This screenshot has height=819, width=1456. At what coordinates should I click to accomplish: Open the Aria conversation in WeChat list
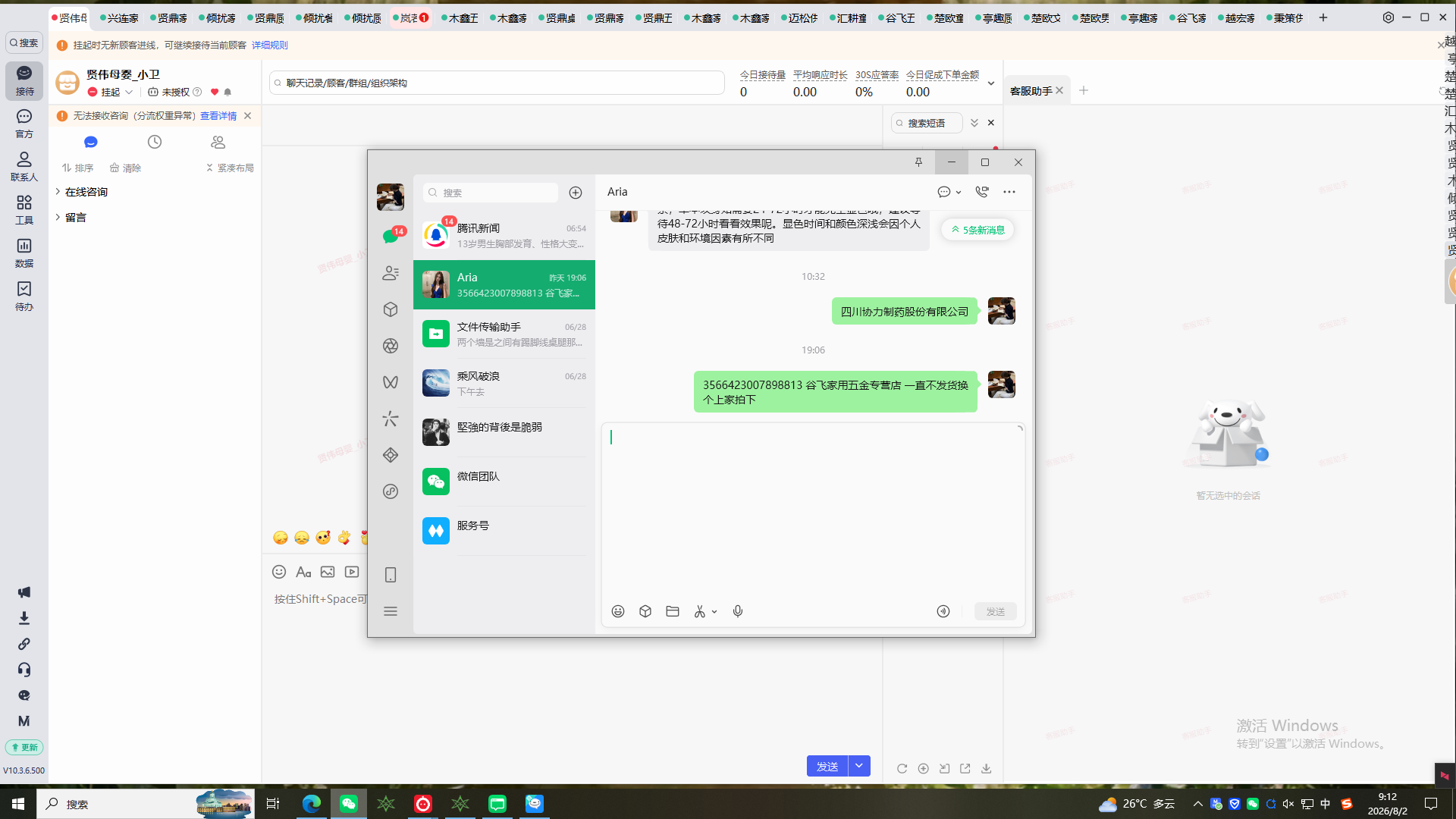pos(504,285)
